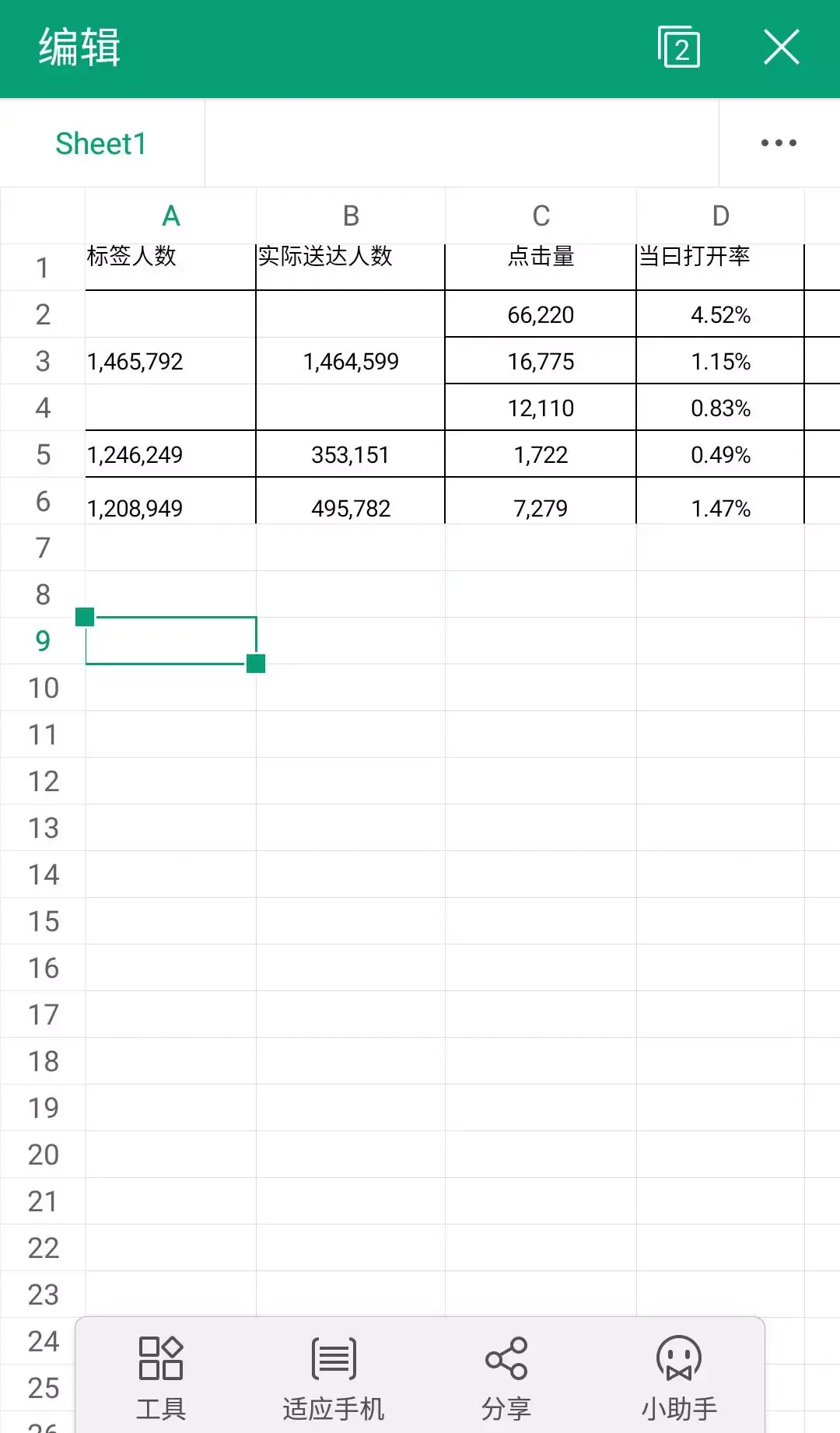Select the 4.52% cell
The height and width of the screenshot is (1433, 840).
click(x=720, y=314)
